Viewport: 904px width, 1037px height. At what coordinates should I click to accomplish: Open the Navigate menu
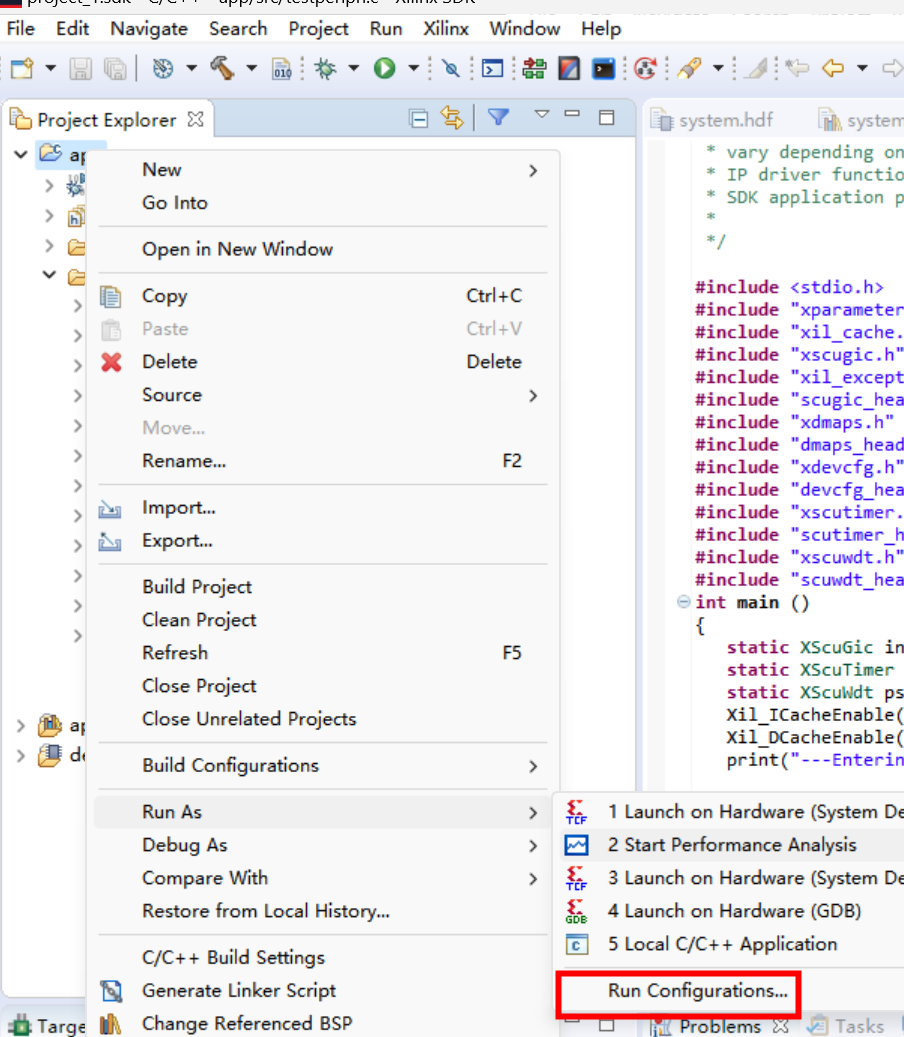pyautogui.click(x=149, y=29)
